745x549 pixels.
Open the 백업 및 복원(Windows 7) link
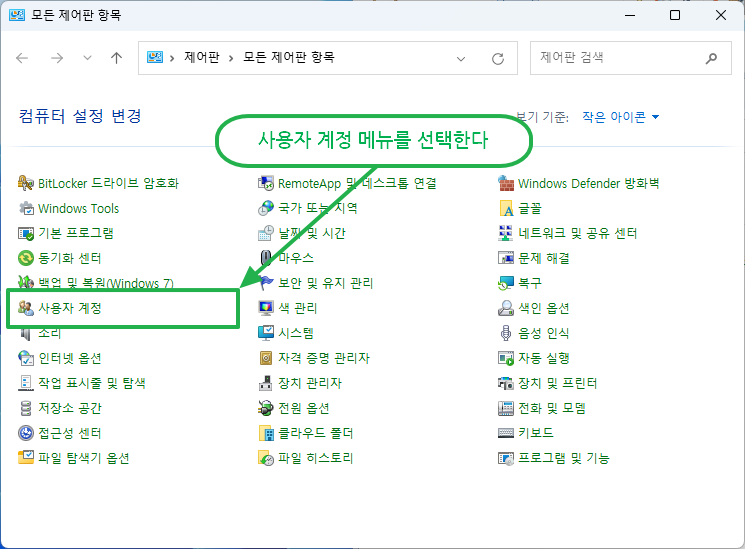click(x=106, y=283)
